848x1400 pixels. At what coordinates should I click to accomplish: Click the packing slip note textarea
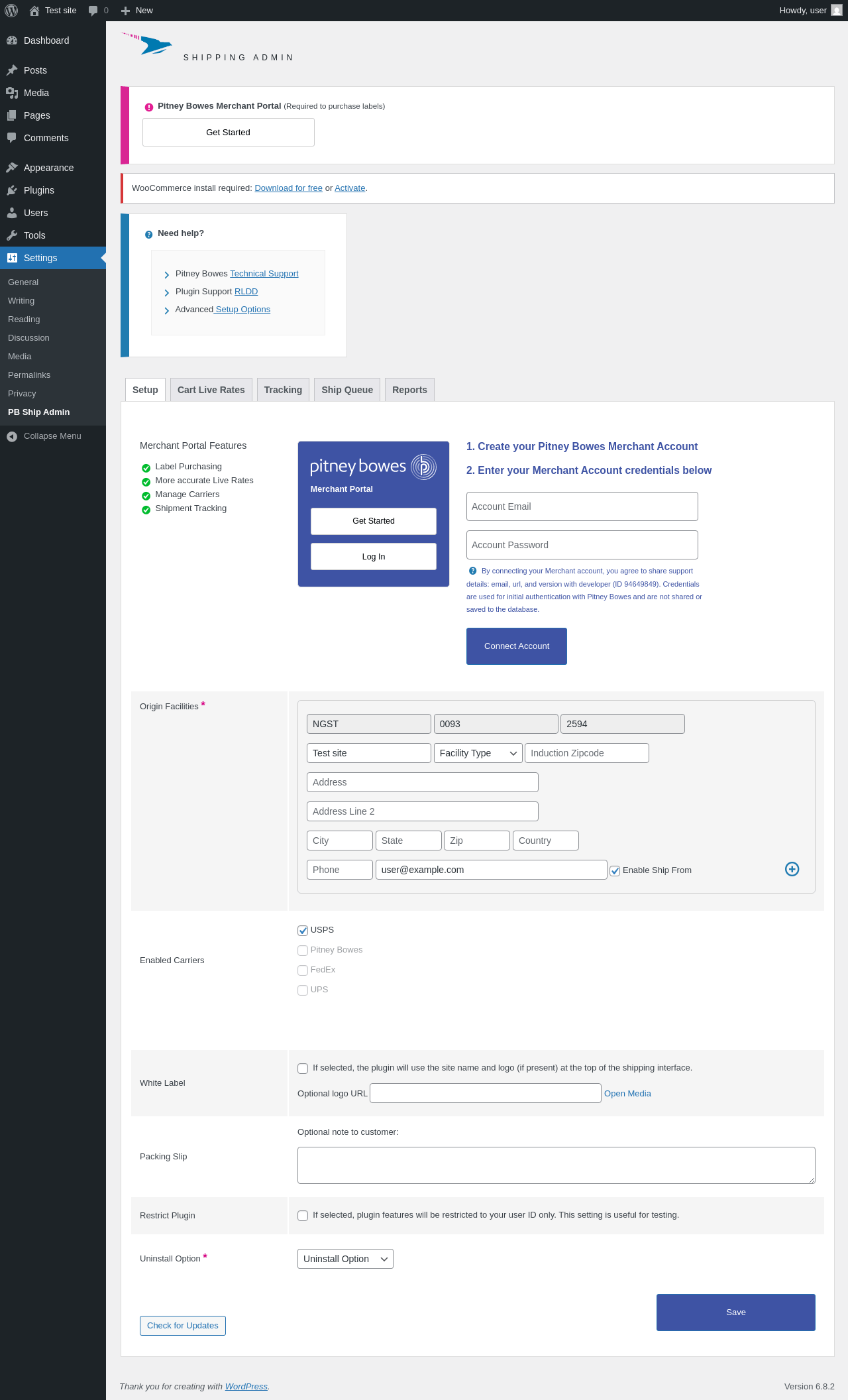[556, 1165]
